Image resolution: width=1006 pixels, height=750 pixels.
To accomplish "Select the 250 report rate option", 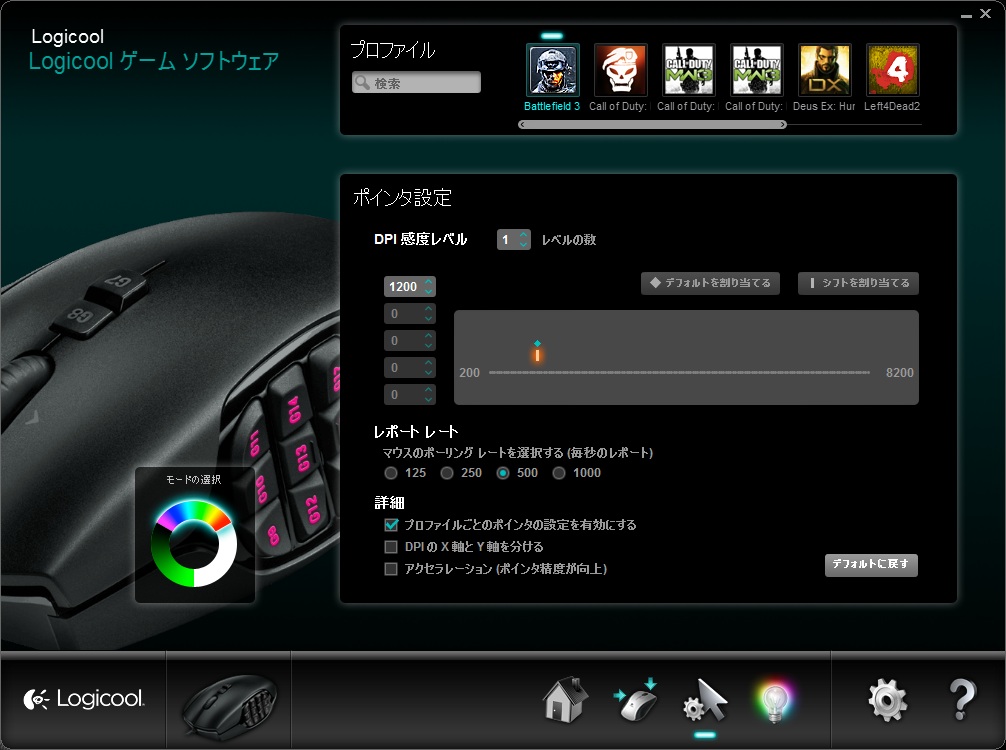I will [447, 473].
